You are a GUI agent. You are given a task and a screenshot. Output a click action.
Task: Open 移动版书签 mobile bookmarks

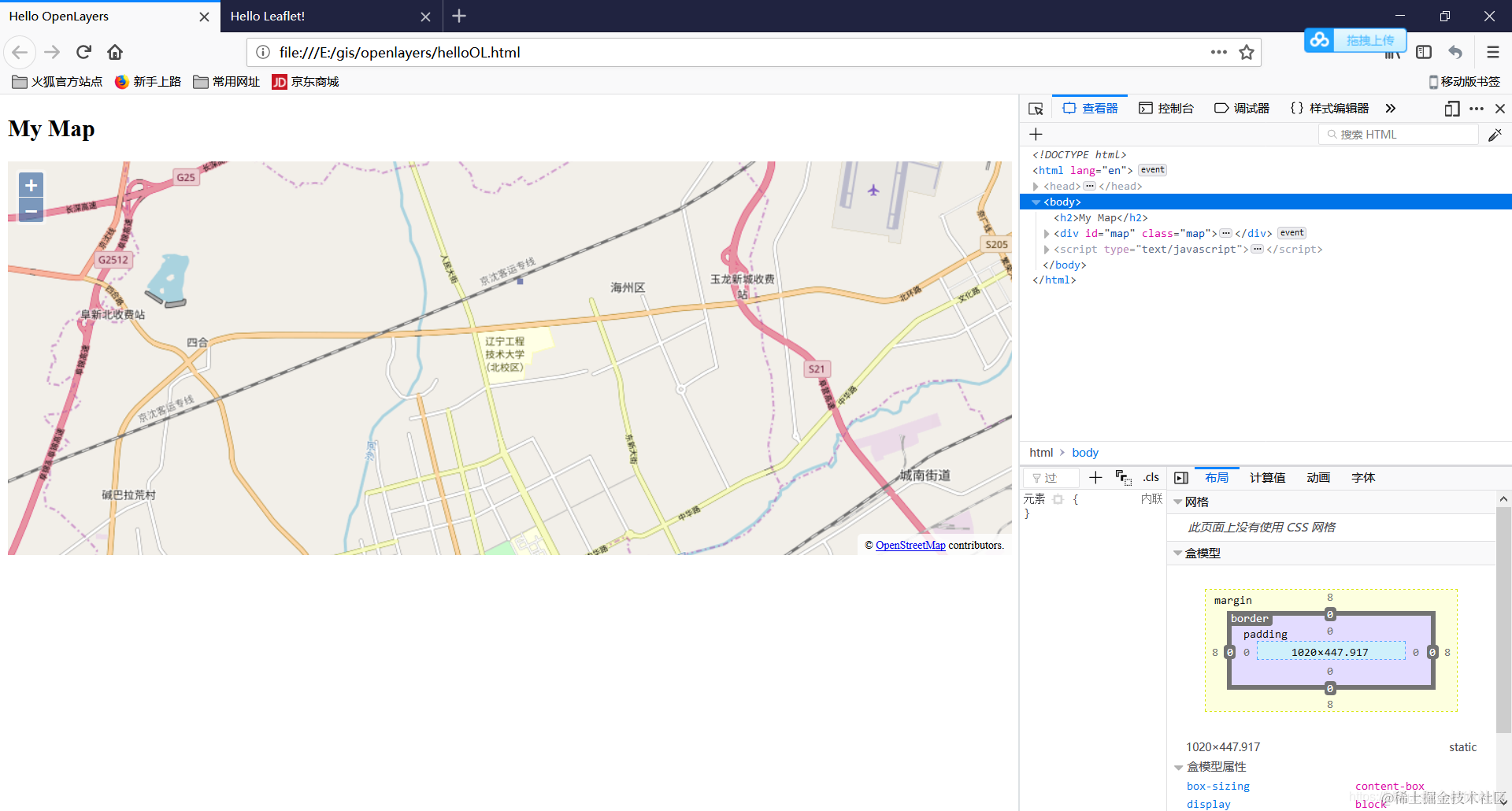1465,82
